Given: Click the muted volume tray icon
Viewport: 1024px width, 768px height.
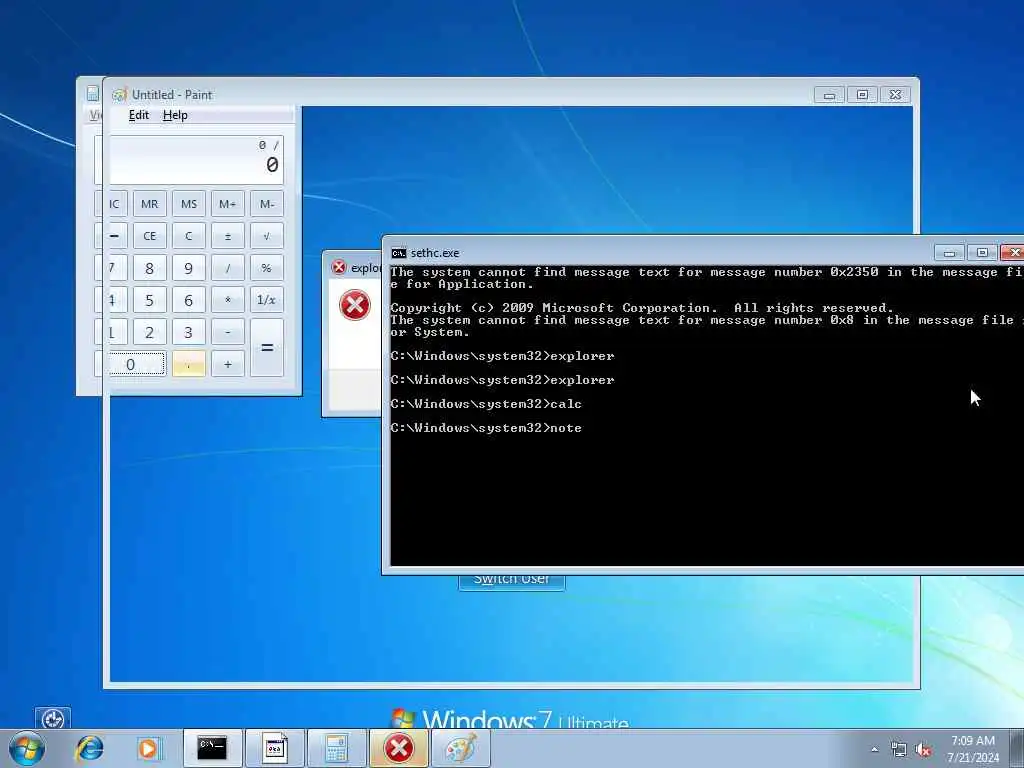Looking at the screenshot, I should point(923,749).
